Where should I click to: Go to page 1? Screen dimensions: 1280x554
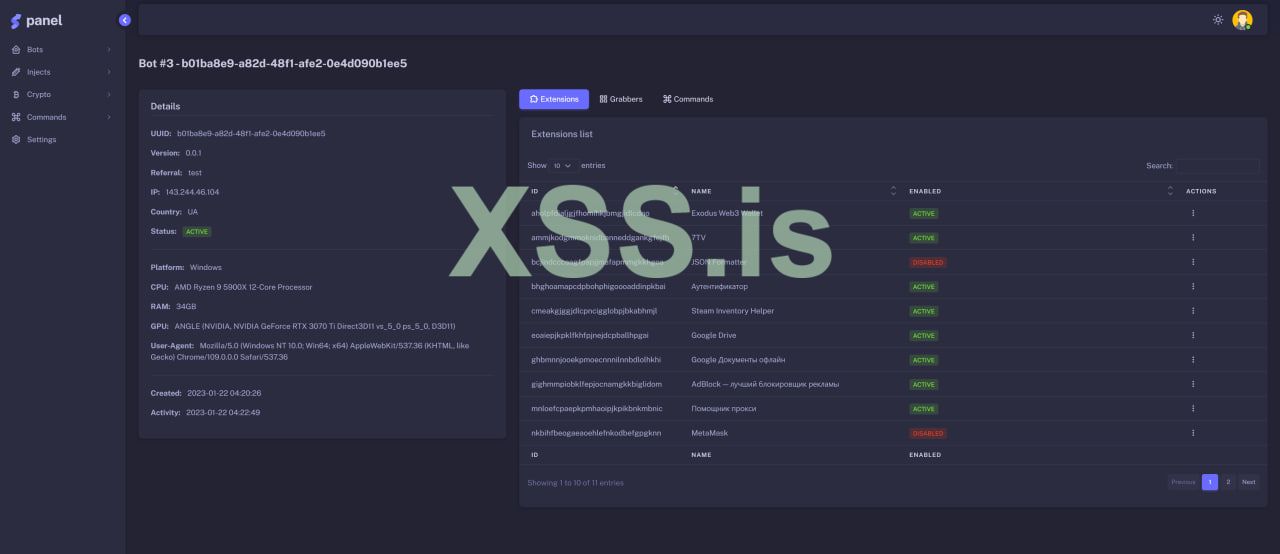1210,482
